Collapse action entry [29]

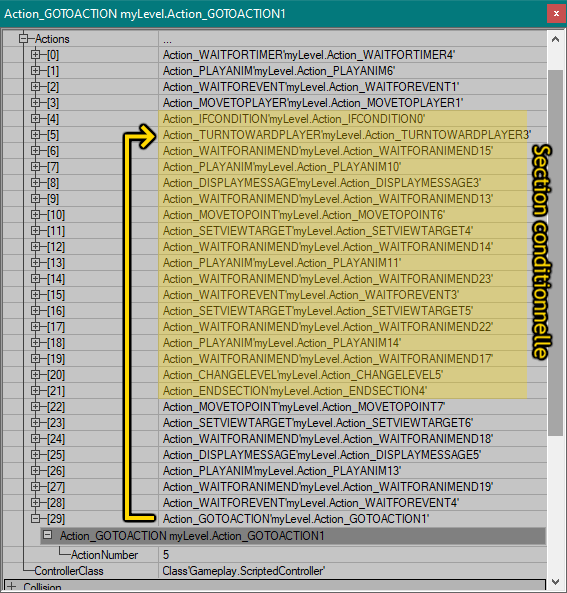point(36,518)
